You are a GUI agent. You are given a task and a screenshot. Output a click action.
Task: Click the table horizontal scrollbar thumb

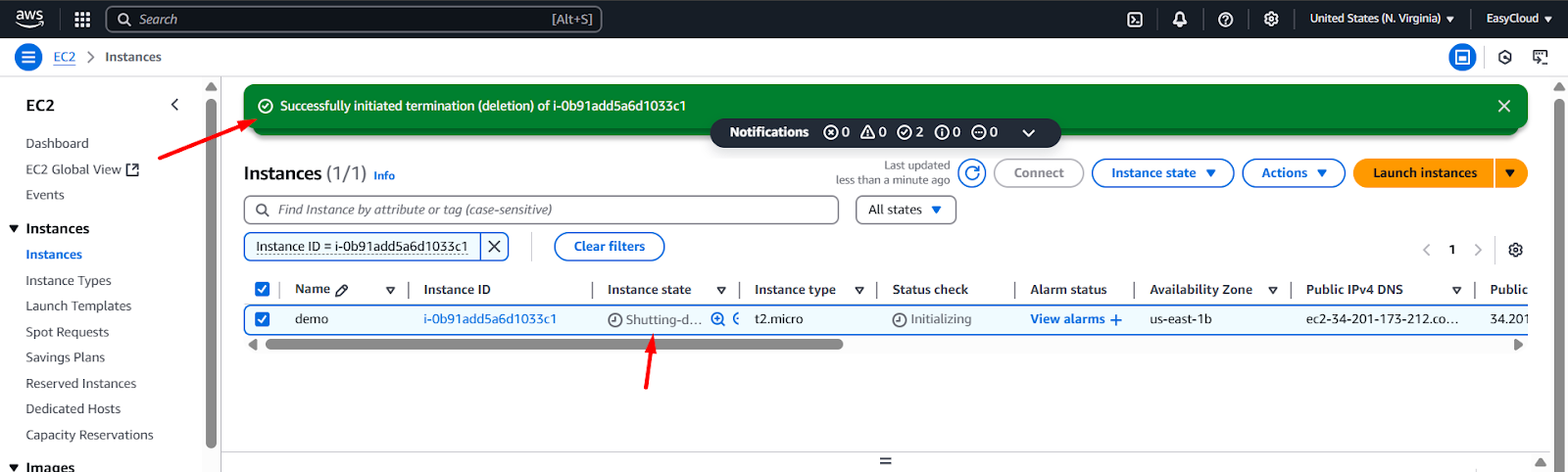(x=554, y=345)
